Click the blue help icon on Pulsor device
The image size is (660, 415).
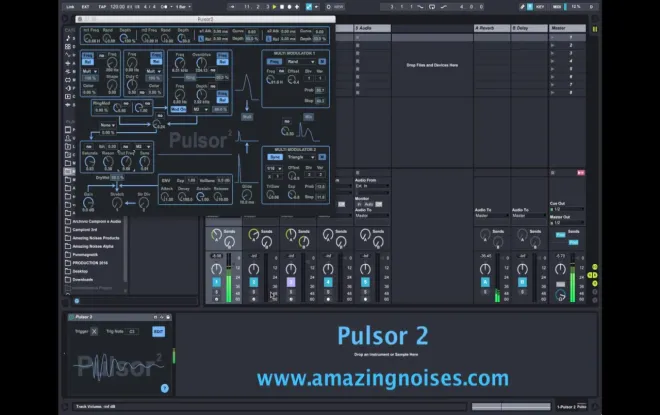165,388
